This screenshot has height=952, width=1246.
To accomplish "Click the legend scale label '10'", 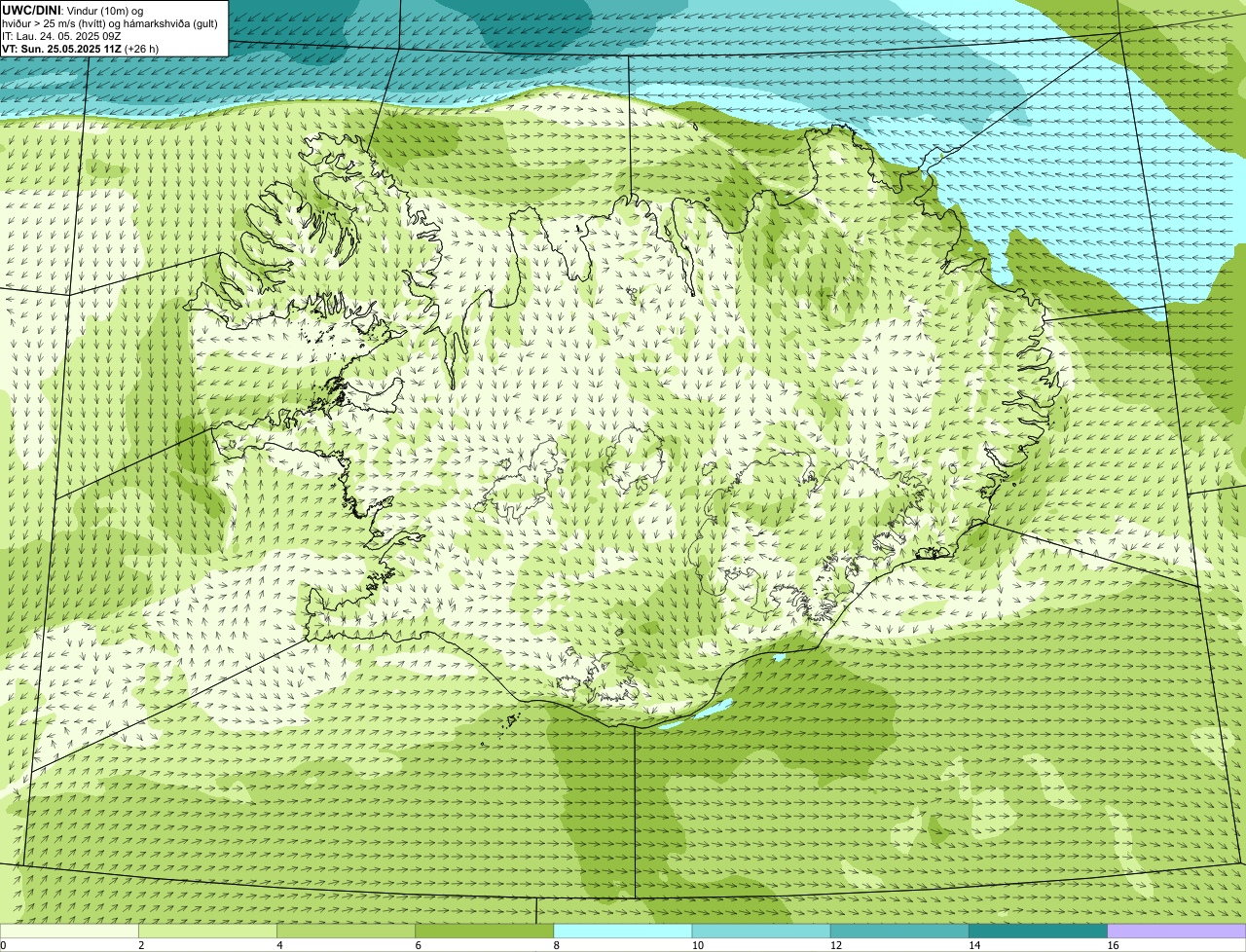I will (x=697, y=945).
